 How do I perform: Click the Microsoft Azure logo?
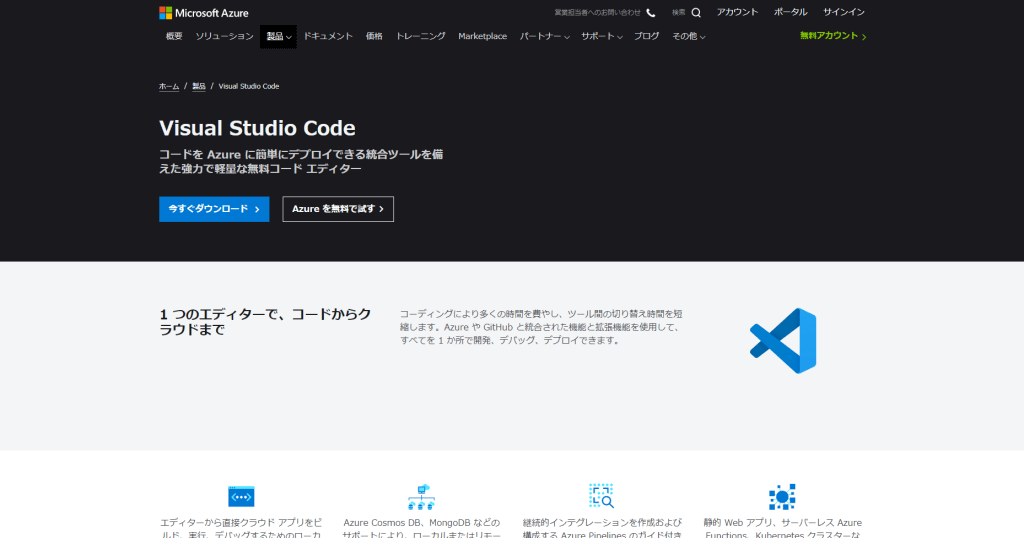pos(204,12)
